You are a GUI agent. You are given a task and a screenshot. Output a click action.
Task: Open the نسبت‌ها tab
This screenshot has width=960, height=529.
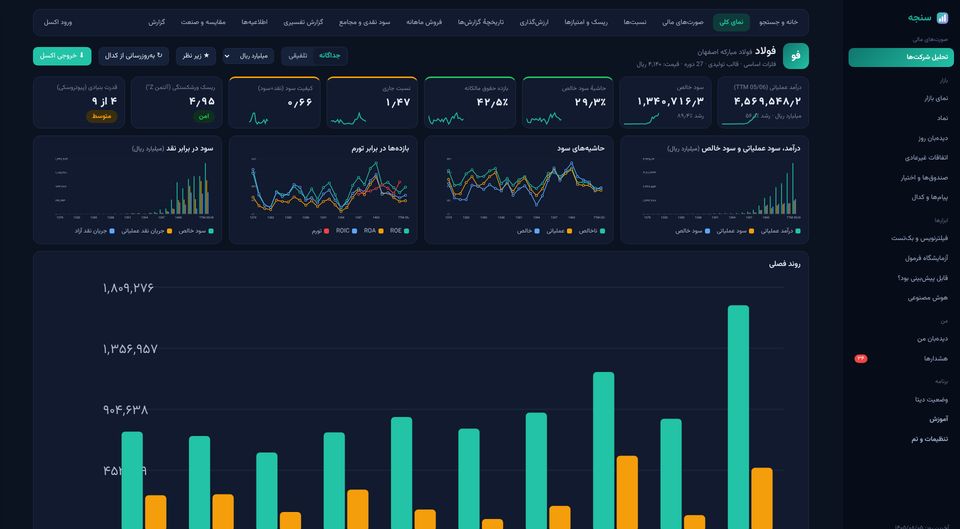pyautogui.click(x=635, y=22)
